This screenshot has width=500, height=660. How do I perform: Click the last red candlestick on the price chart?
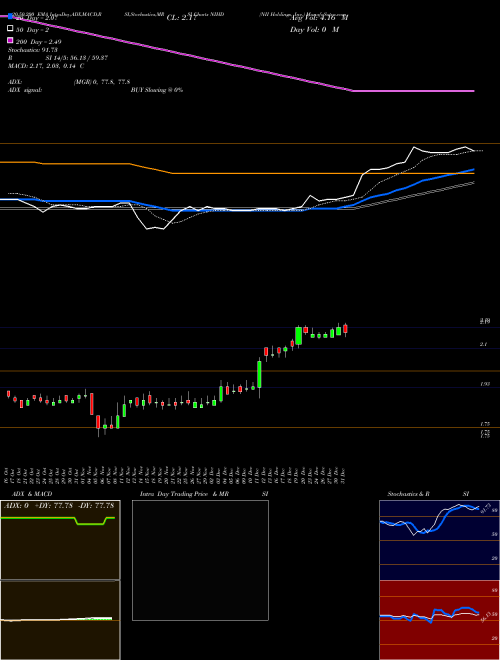pyautogui.click(x=346, y=330)
